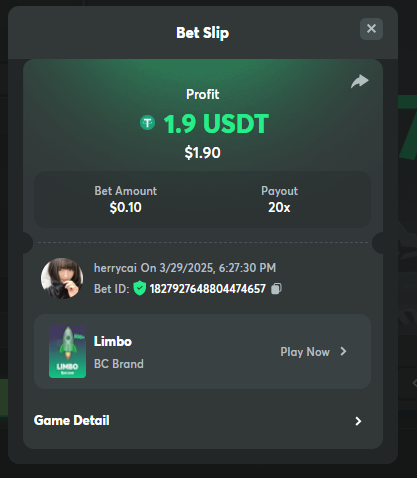The image size is (417, 478).
Task: Click the 20x Payout value
Action: tap(279, 207)
